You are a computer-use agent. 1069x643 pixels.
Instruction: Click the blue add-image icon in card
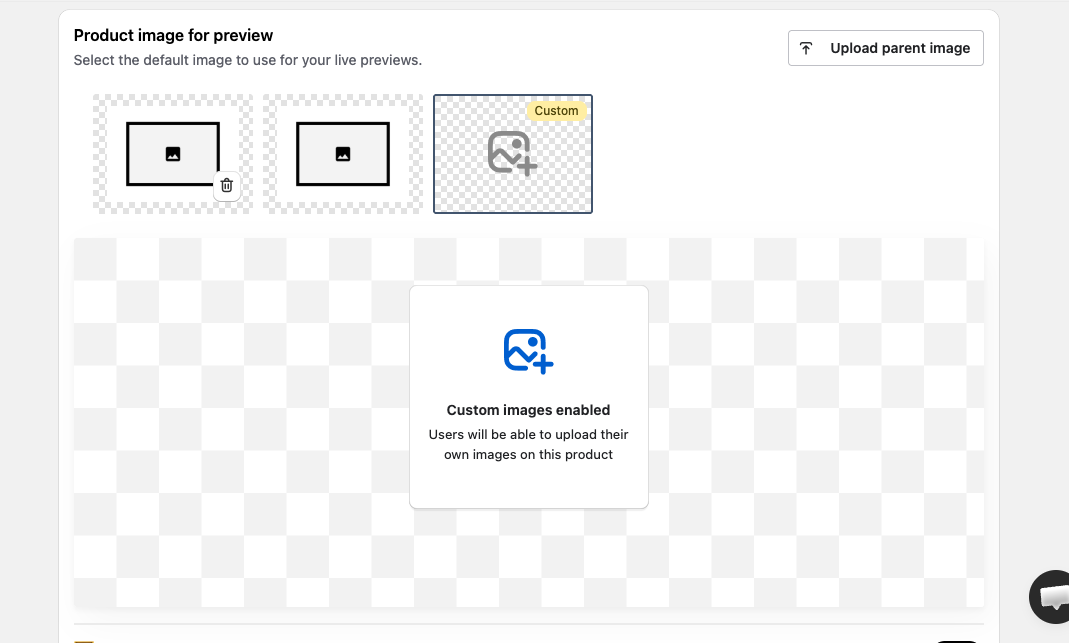528,351
